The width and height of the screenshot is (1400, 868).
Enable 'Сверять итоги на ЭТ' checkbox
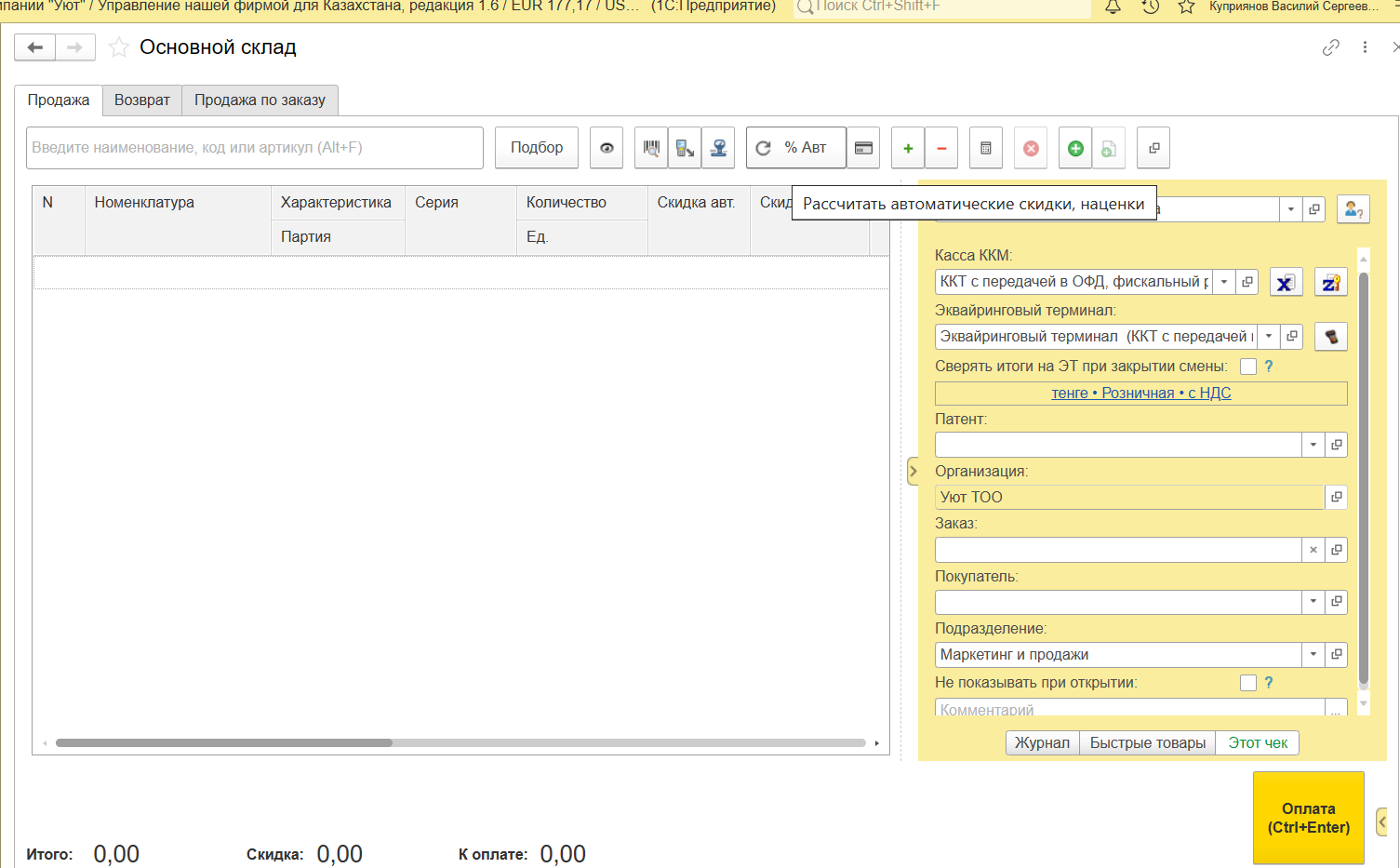[x=1248, y=367]
